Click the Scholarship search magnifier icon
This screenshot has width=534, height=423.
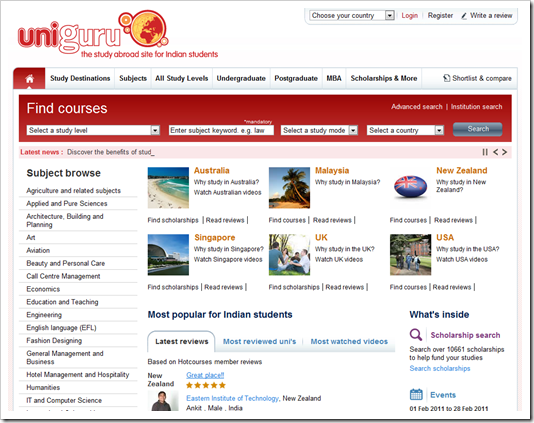pyautogui.click(x=416, y=334)
